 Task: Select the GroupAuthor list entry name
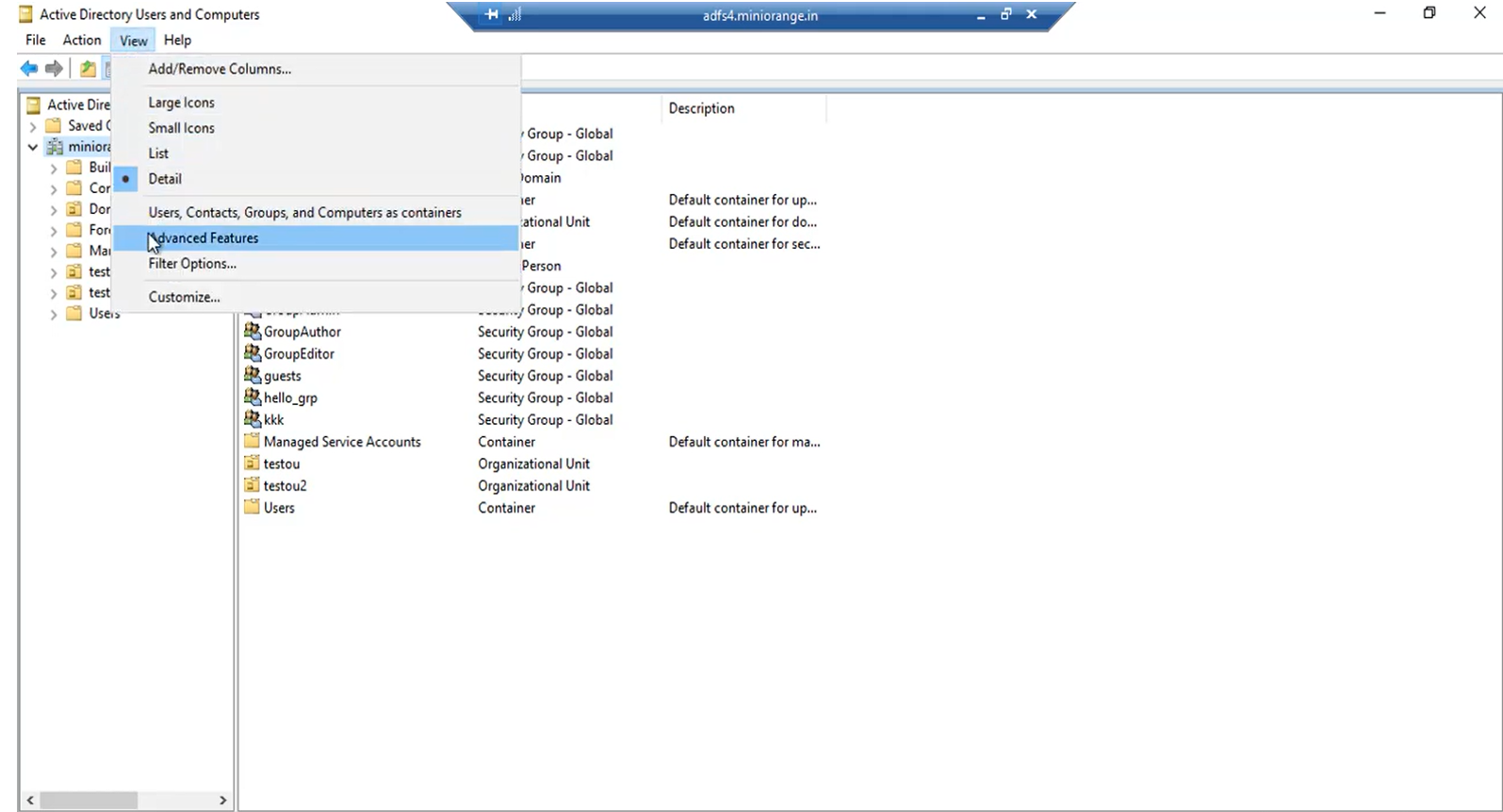coord(302,332)
